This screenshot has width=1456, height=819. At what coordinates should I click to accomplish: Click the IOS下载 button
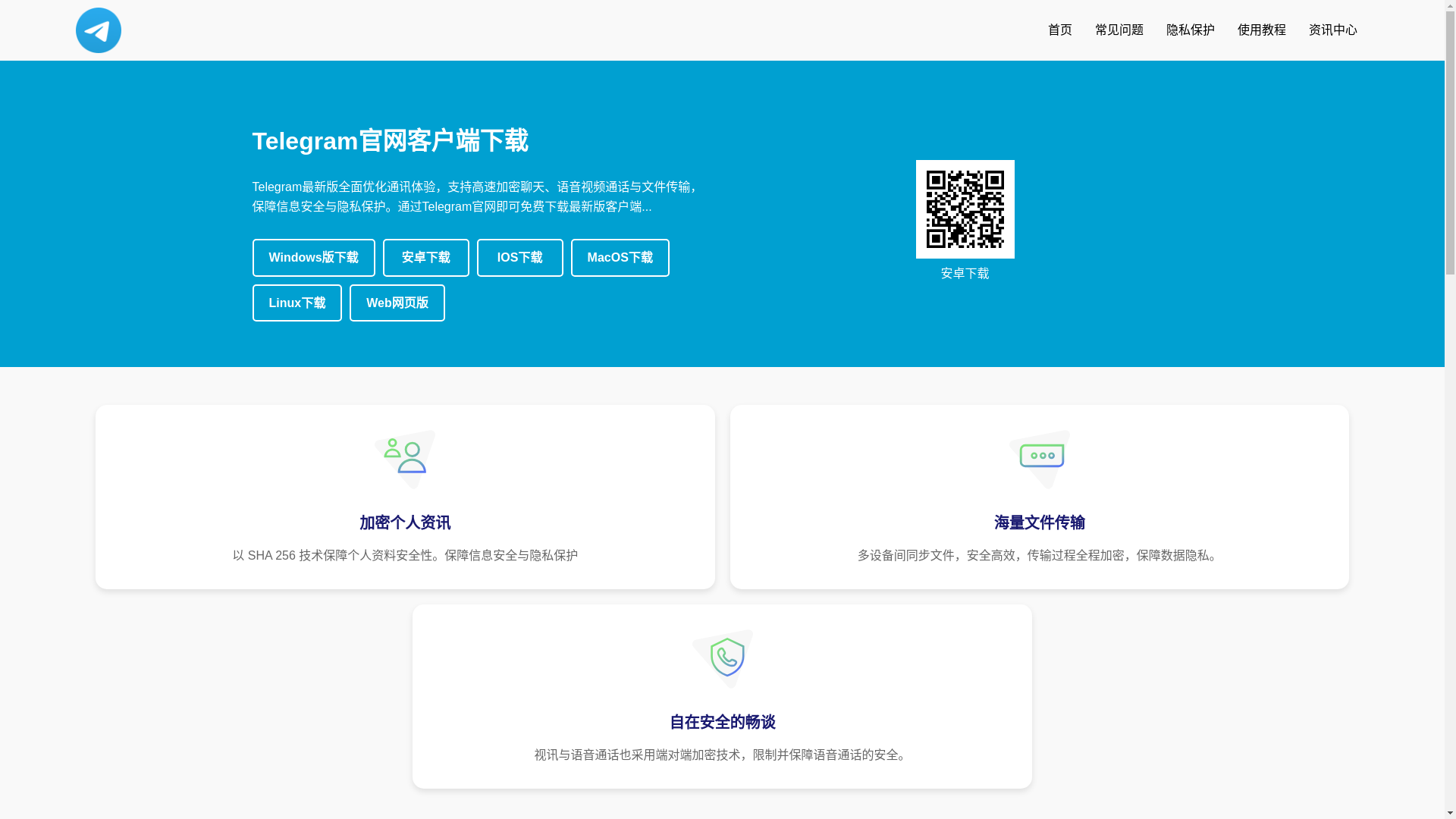tap(520, 258)
